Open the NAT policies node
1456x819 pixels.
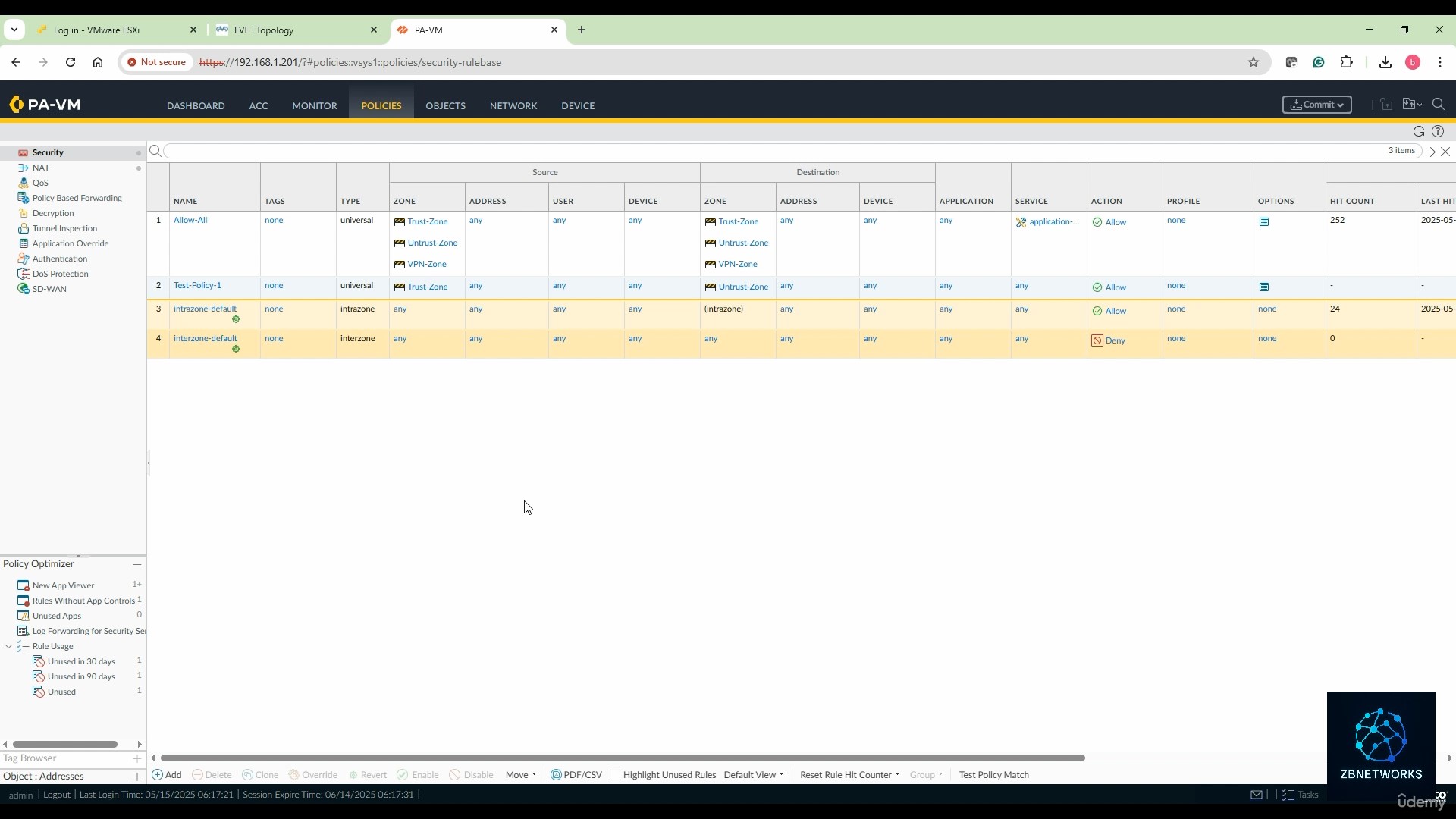coord(41,168)
